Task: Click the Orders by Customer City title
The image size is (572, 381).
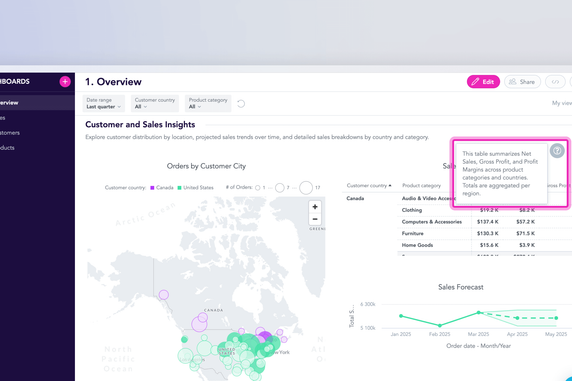Action: [x=206, y=166]
